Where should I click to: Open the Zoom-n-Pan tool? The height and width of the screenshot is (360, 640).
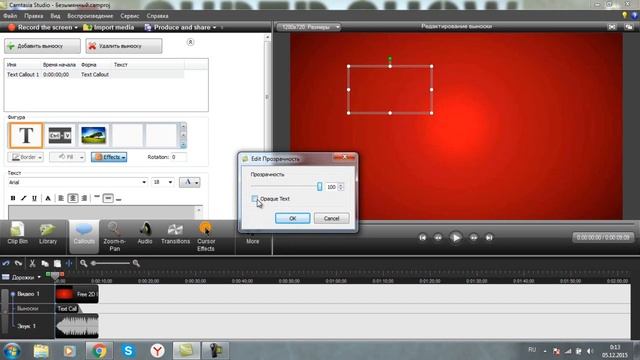click(x=114, y=237)
